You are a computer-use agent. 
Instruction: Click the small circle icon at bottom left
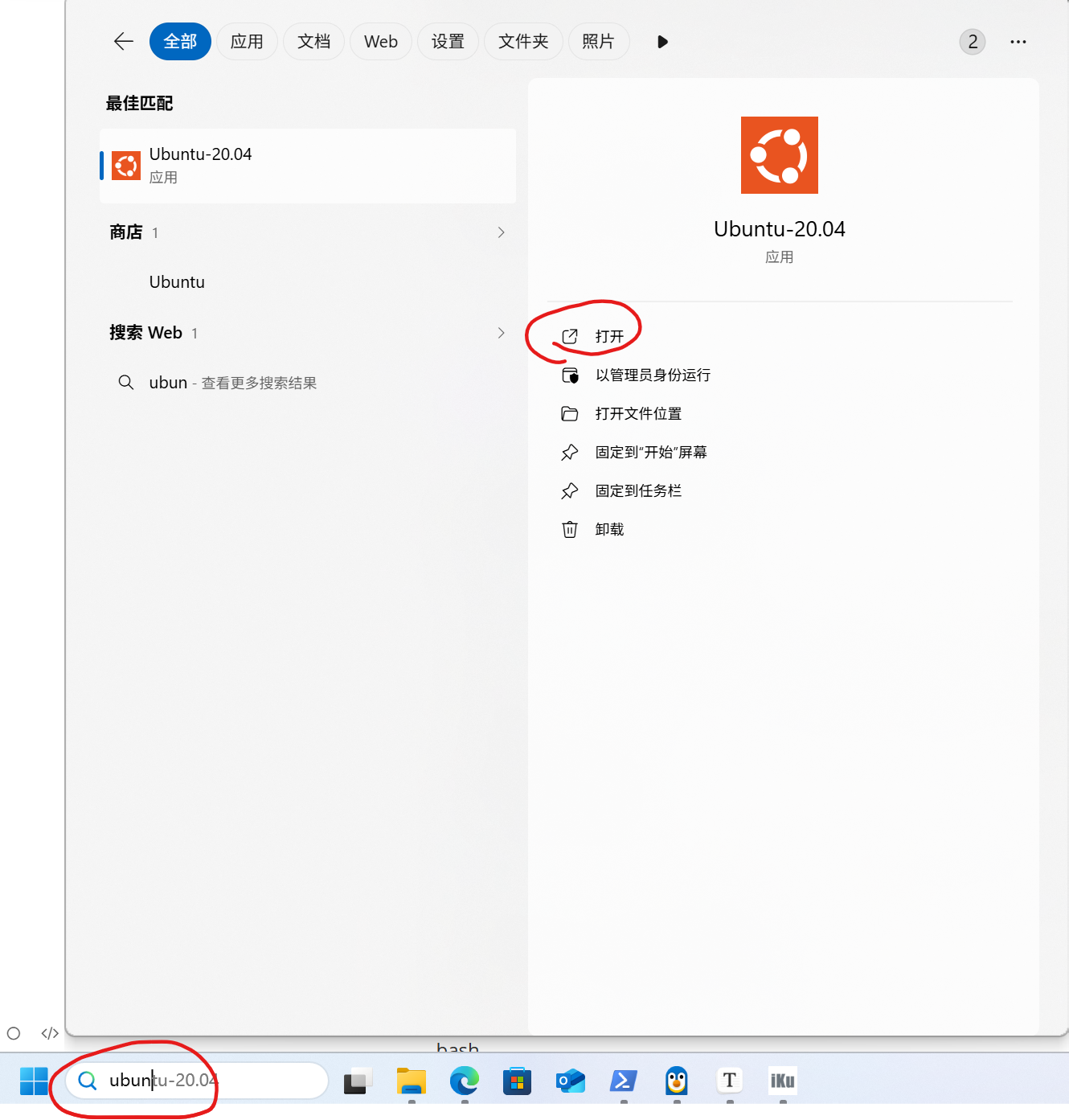point(14,1033)
